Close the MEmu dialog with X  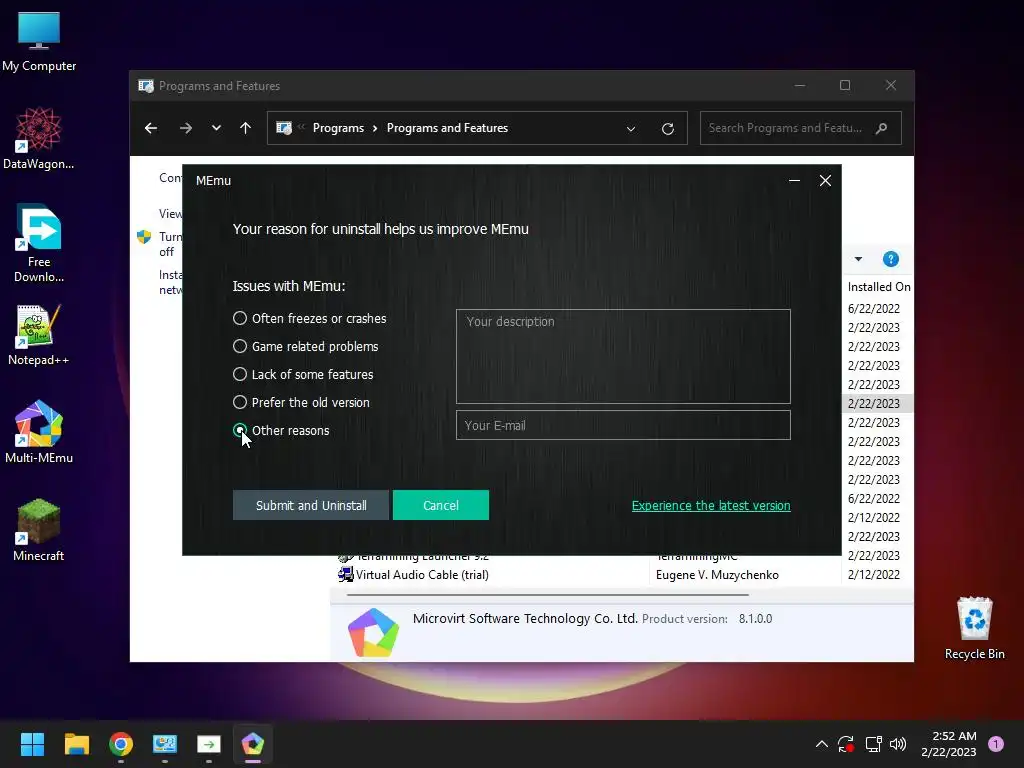click(x=825, y=181)
